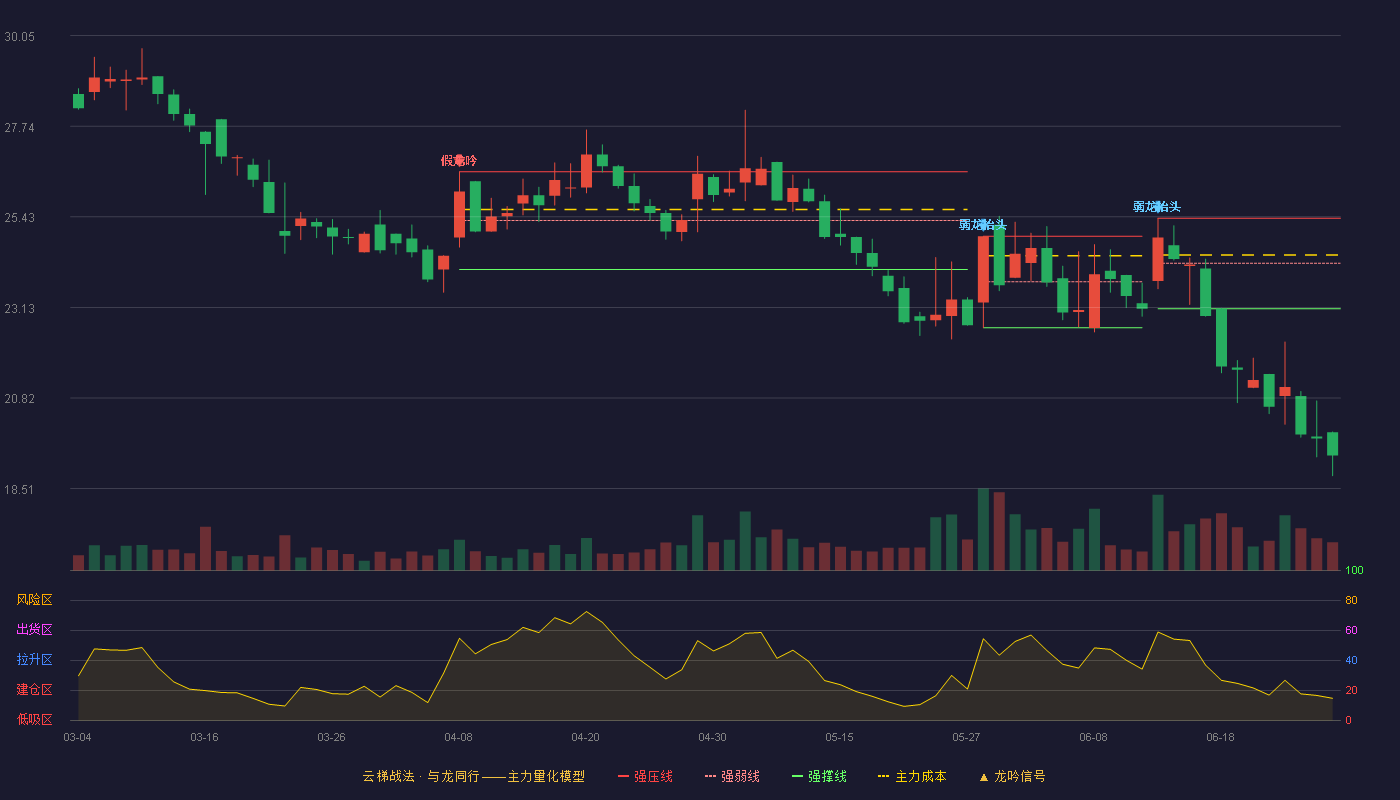The width and height of the screenshot is (1400, 800).
Task: Click the 20.82 price axis label
Action: 20,398
